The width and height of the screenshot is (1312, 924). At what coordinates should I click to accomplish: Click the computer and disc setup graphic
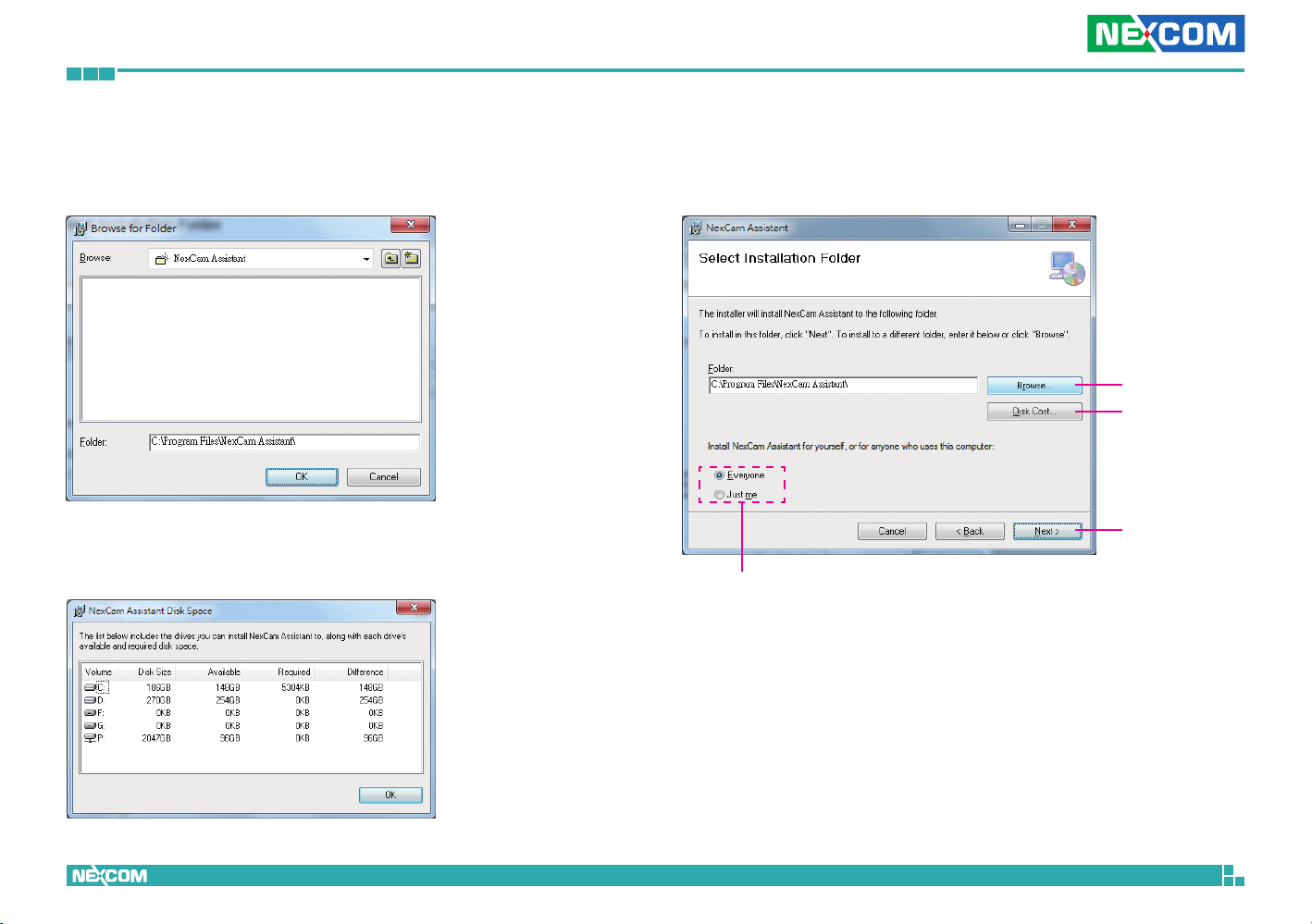(x=1067, y=268)
